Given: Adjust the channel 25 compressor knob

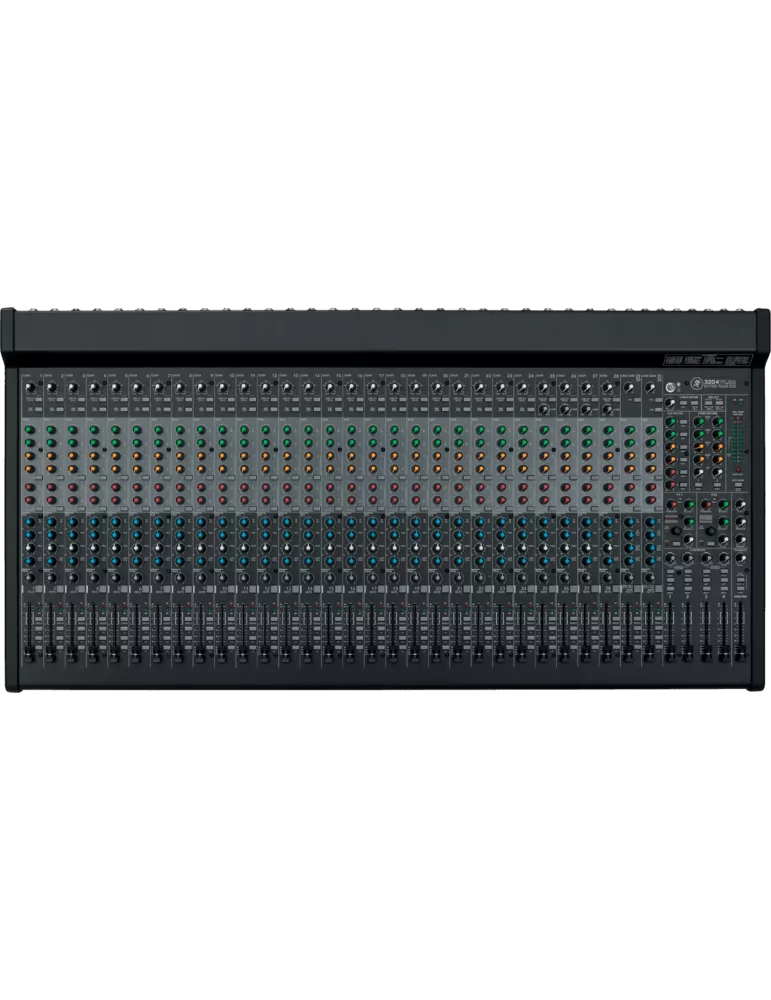Looking at the screenshot, I should (543, 409).
